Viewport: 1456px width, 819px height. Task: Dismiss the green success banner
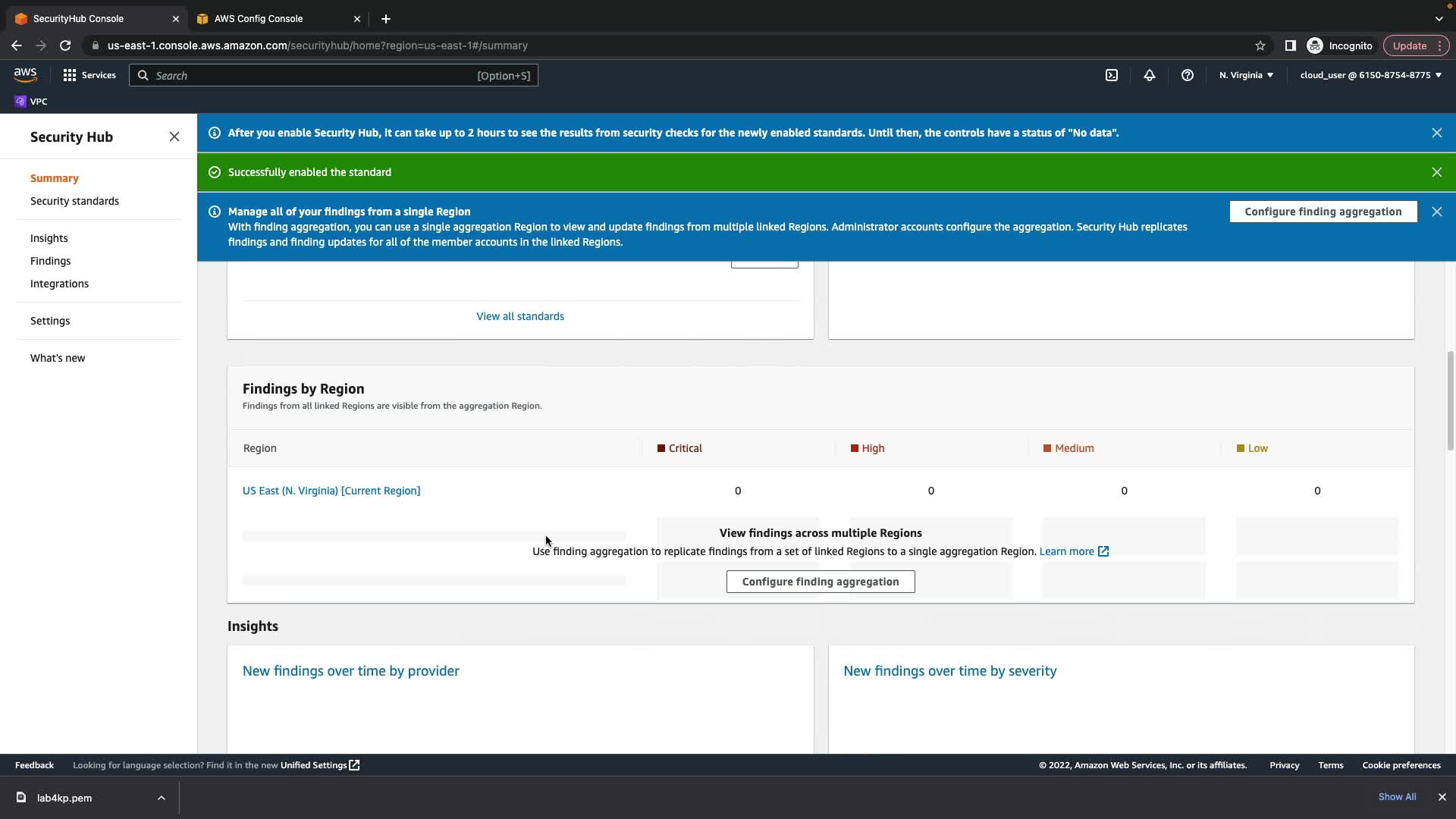tap(1436, 172)
